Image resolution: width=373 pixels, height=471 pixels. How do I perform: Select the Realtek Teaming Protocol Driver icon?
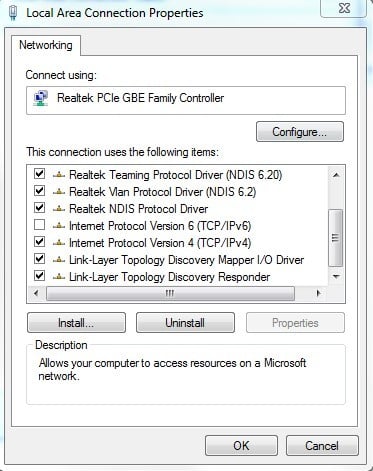pos(59,175)
